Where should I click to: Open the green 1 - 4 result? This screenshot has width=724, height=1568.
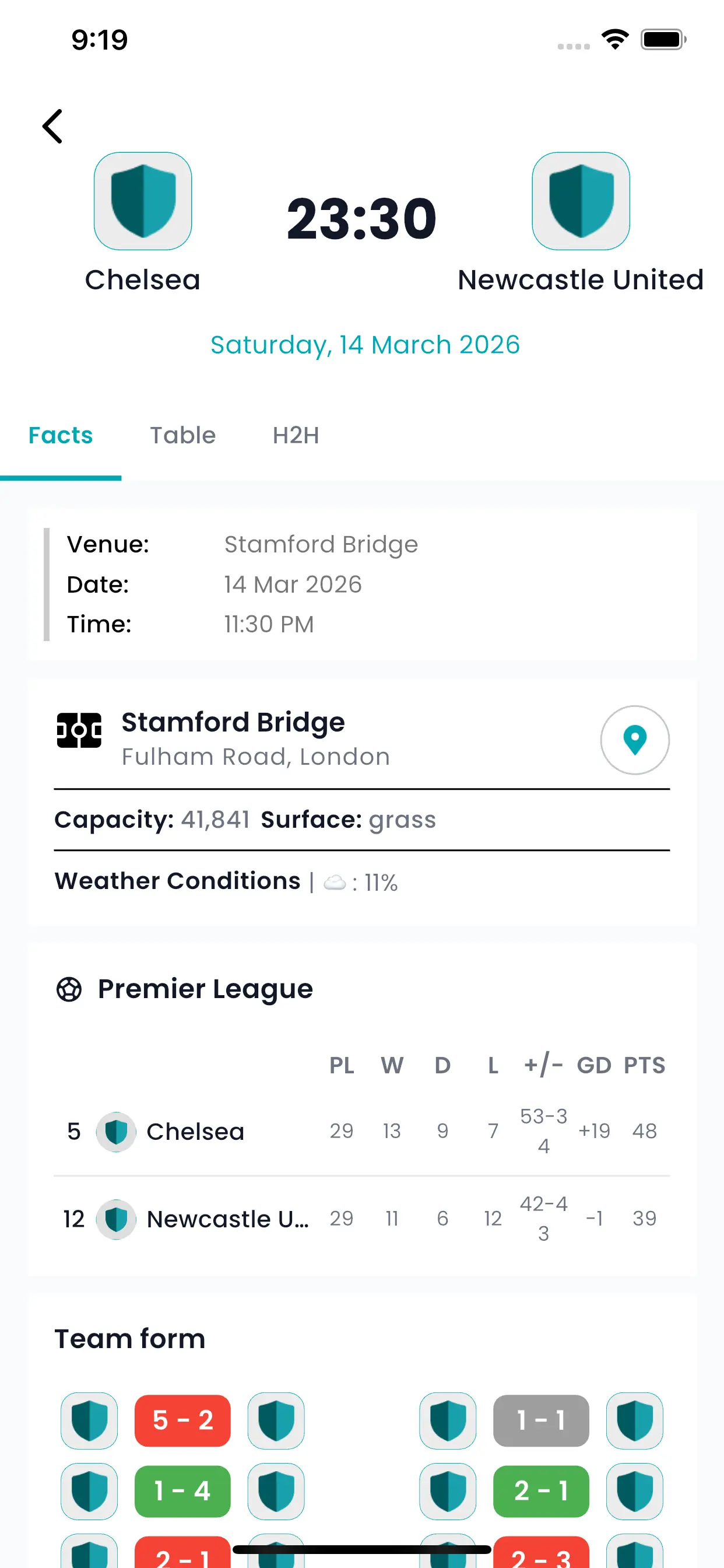182,1490
